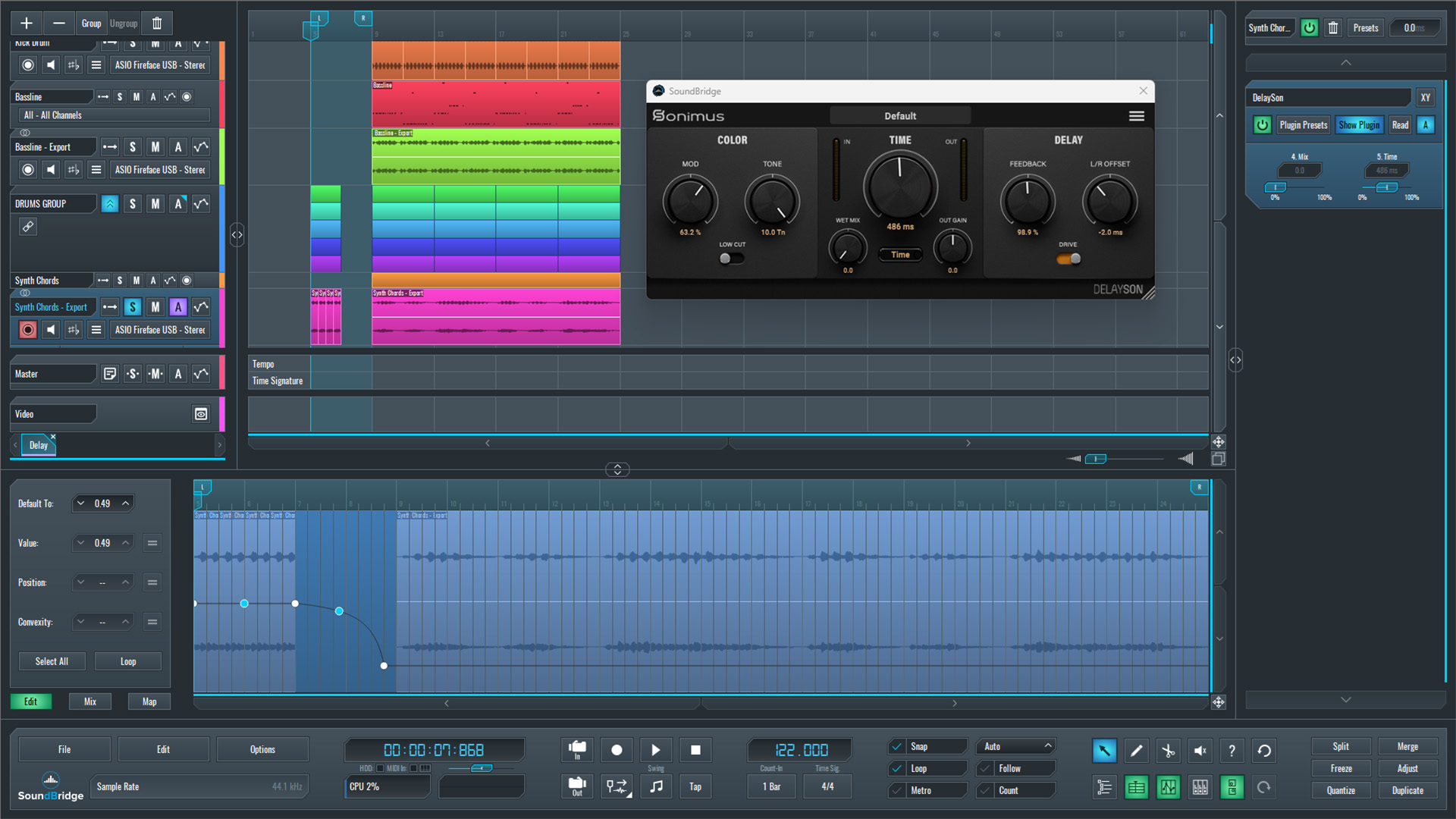The height and width of the screenshot is (819, 1456).
Task: Expand the effects rack upward chevron
Action: [x=1346, y=63]
